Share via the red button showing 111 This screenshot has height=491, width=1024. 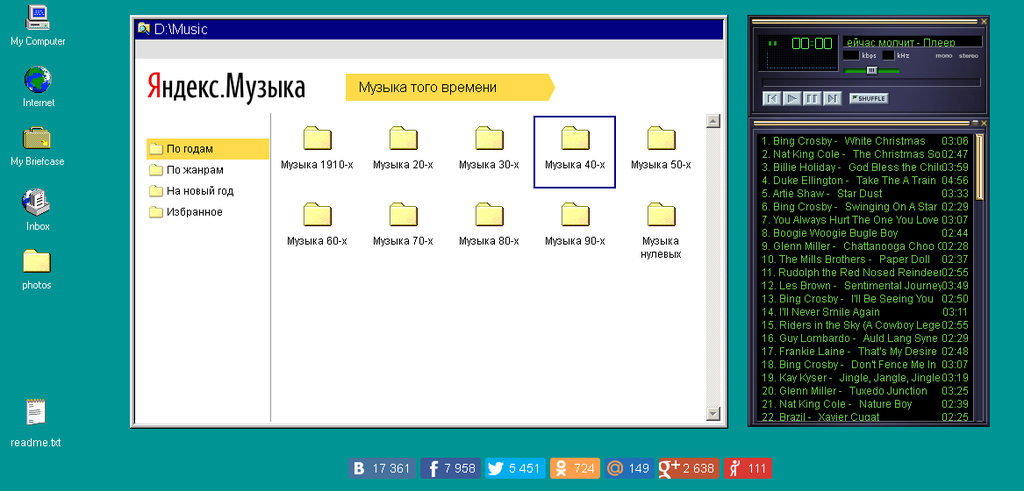coord(748,468)
